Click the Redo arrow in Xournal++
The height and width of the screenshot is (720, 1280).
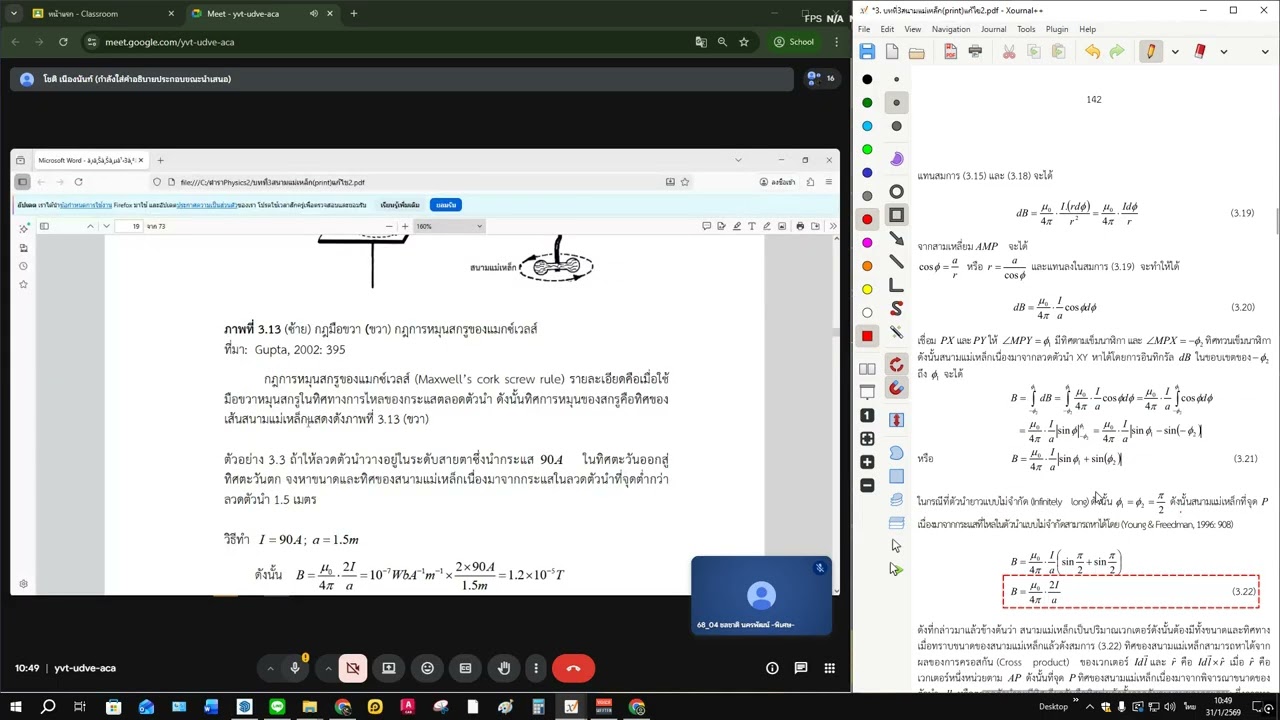[1117, 52]
